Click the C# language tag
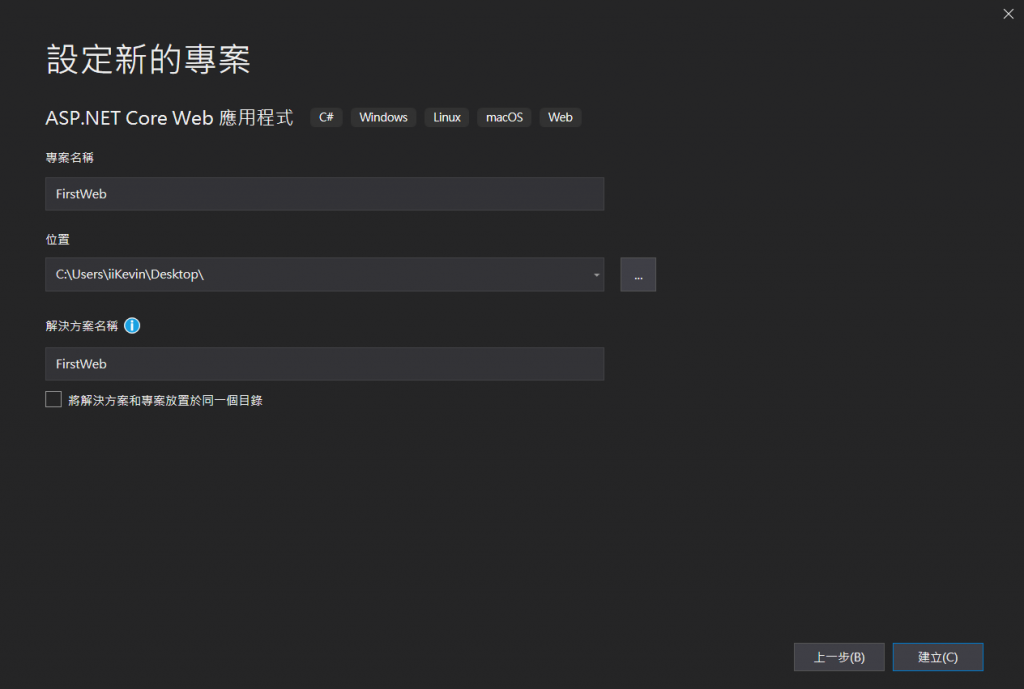1024x689 pixels. (326, 117)
